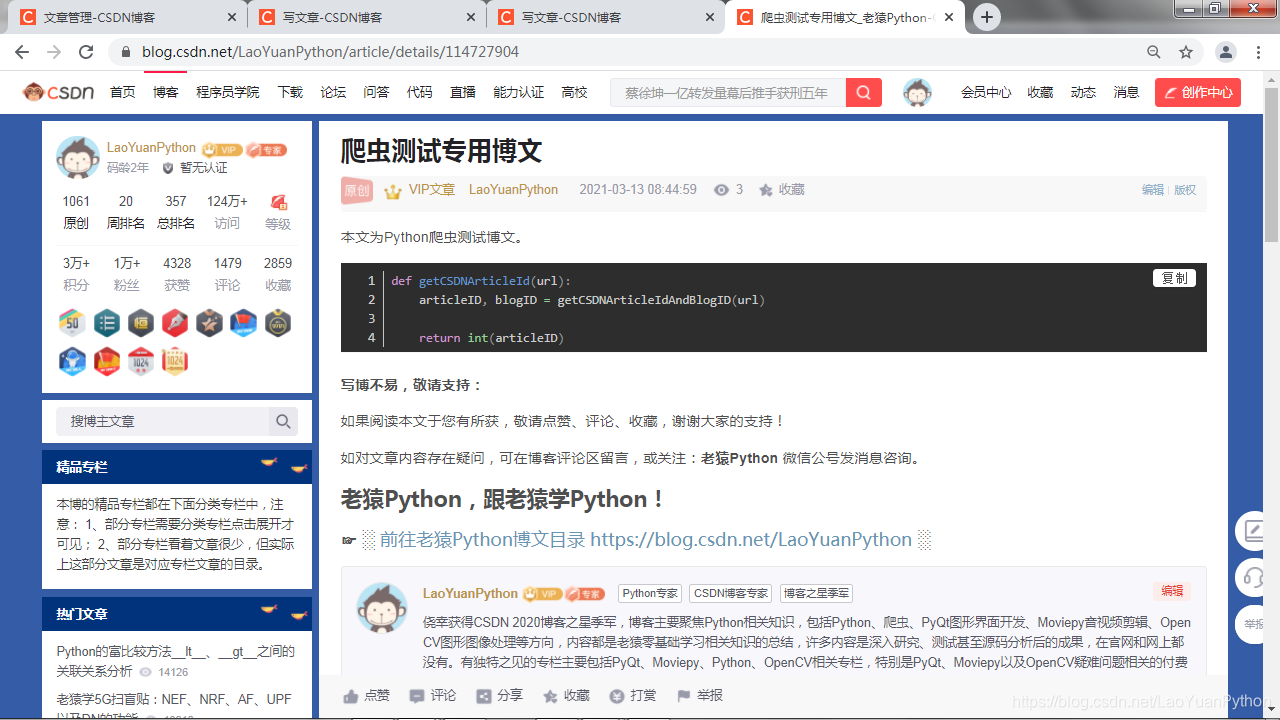
Task: Open 能力认证 in navigation
Action: pyautogui.click(x=519, y=92)
